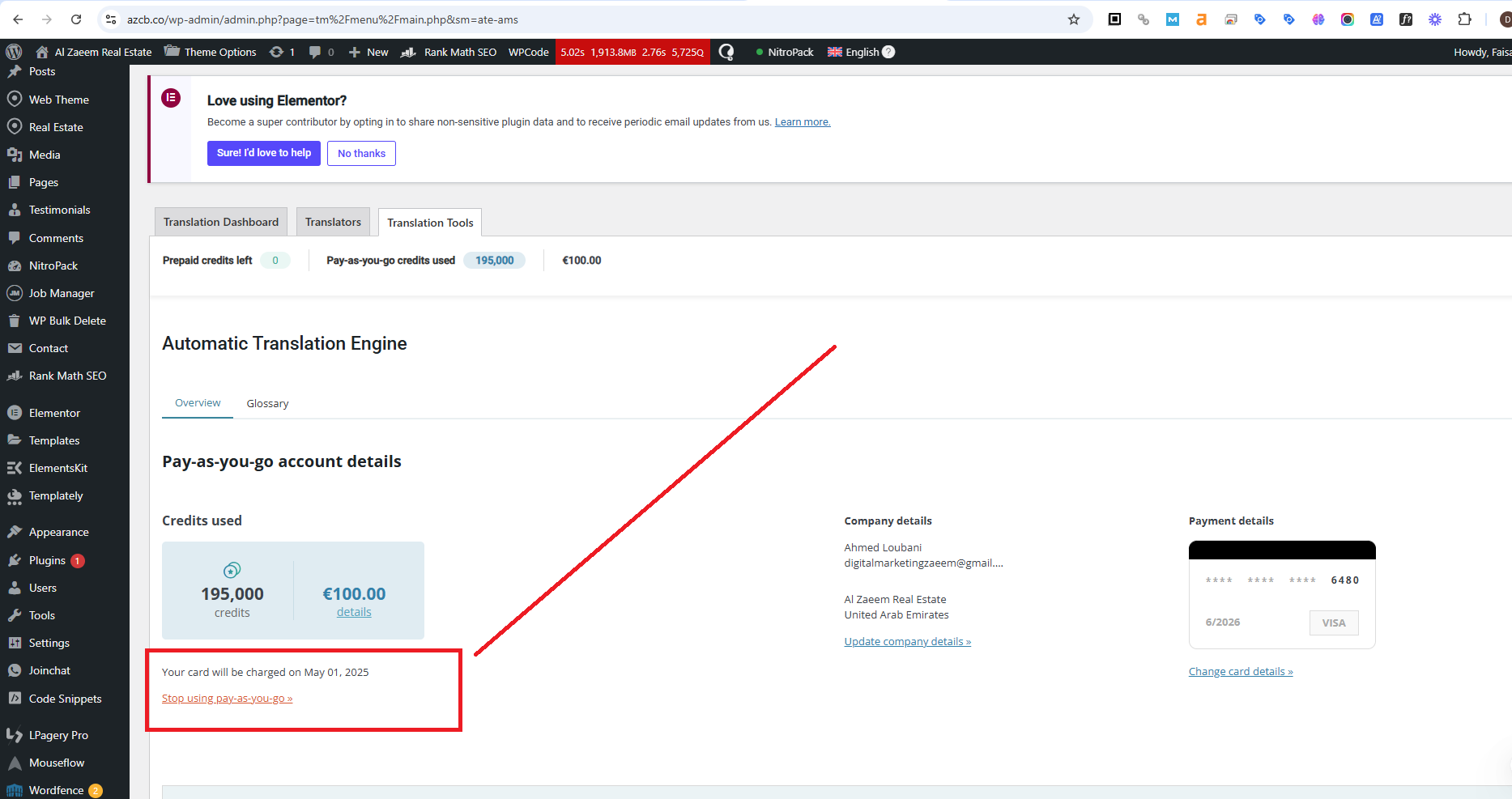The image size is (1512, 799).
Task: Click the browser forward arrow
Action: click(x=47, y=19)
